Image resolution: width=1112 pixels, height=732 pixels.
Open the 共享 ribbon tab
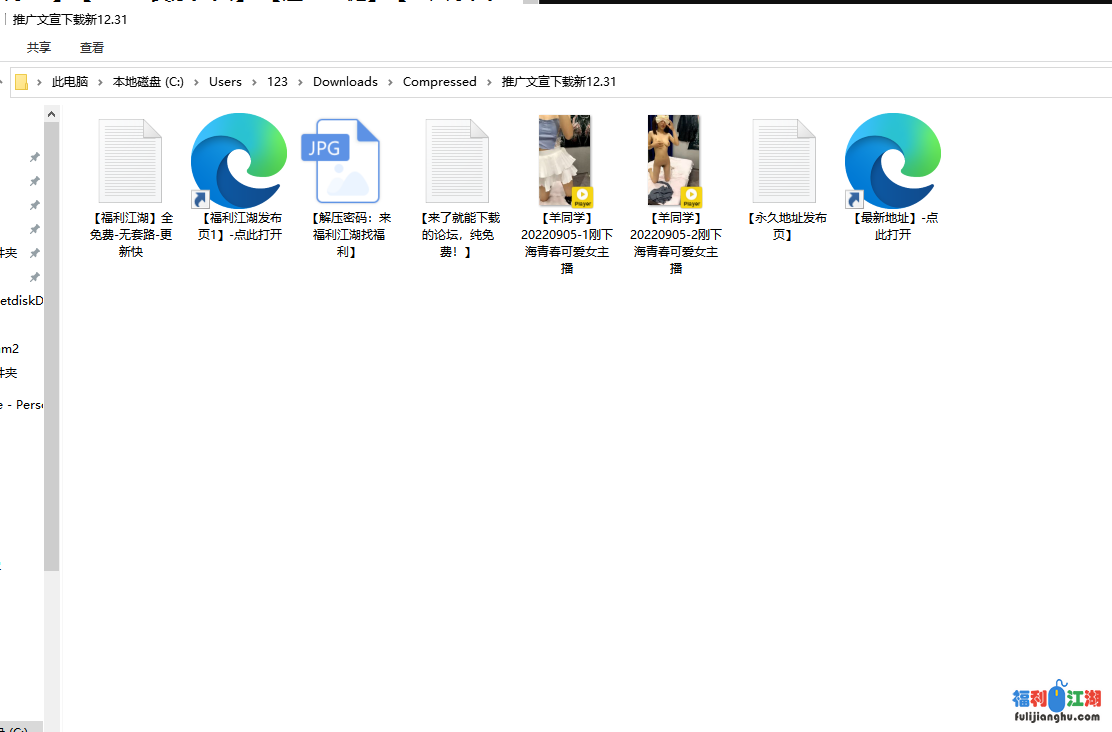[x=39, y=47]
